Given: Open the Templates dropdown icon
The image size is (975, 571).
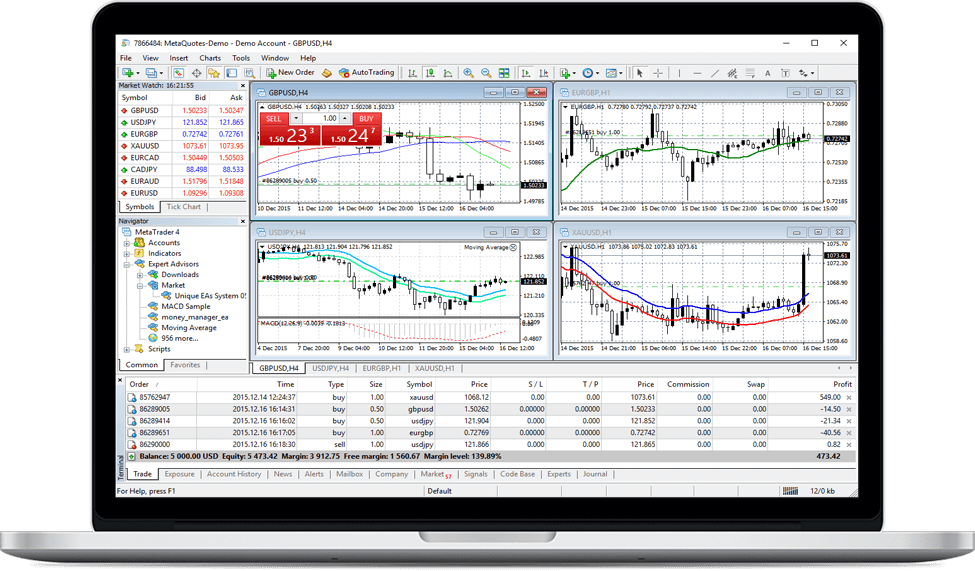Looking at the screenshot, I should click(614, 73).
